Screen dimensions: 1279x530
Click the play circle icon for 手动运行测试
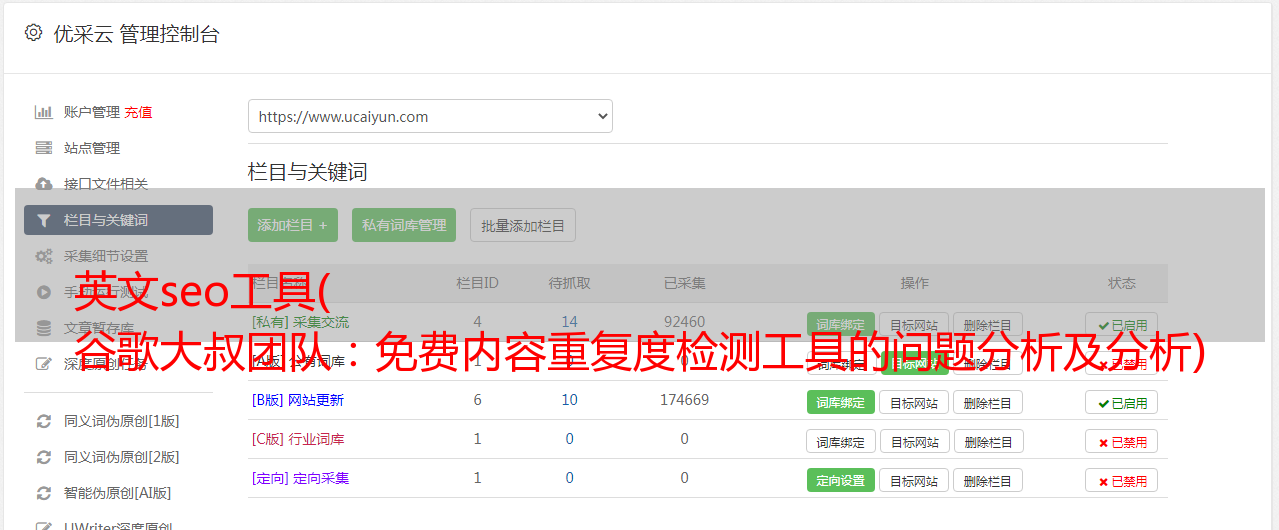[x=44, y=292]
